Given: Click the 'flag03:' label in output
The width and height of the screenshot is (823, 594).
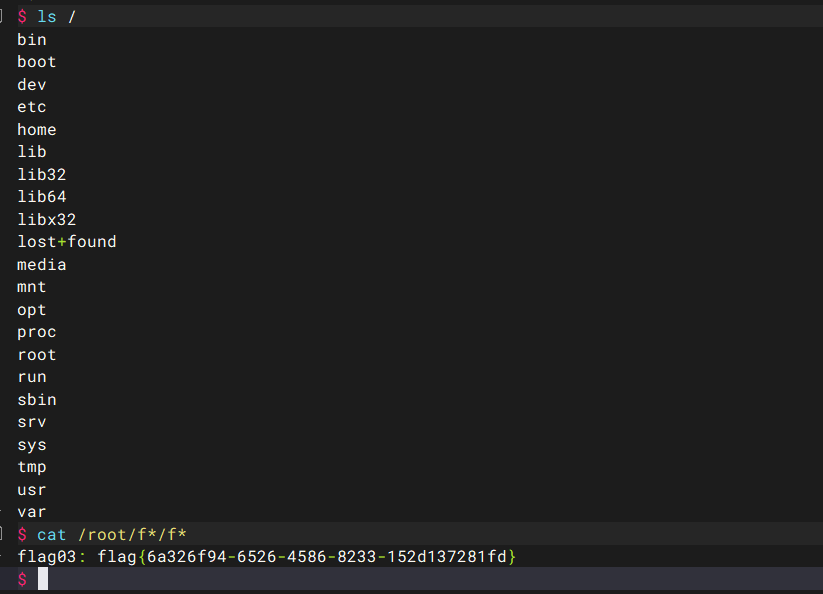Looking at the screenshot, I should tap(51, 557).
